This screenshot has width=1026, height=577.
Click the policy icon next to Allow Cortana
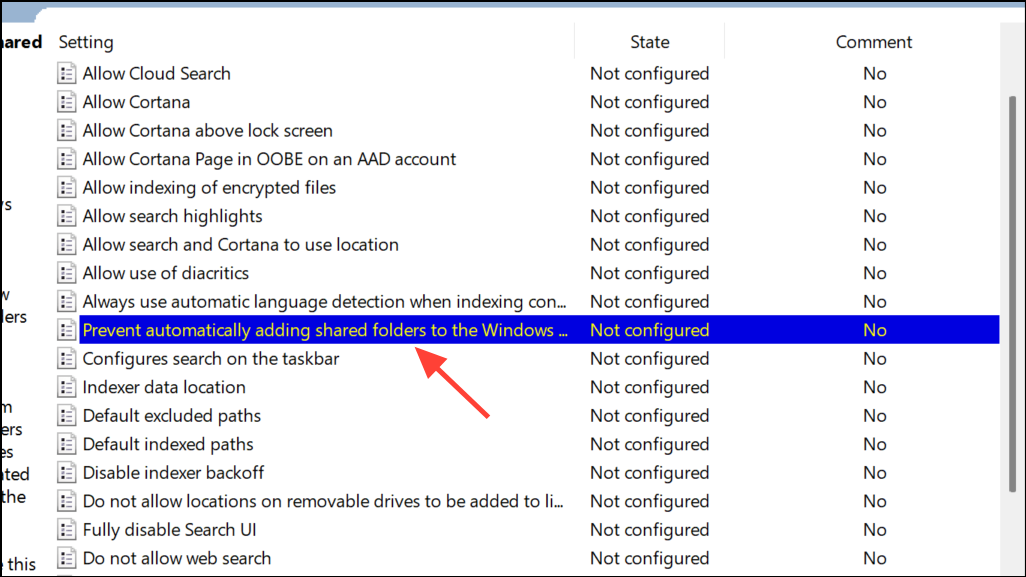point(66,102)
